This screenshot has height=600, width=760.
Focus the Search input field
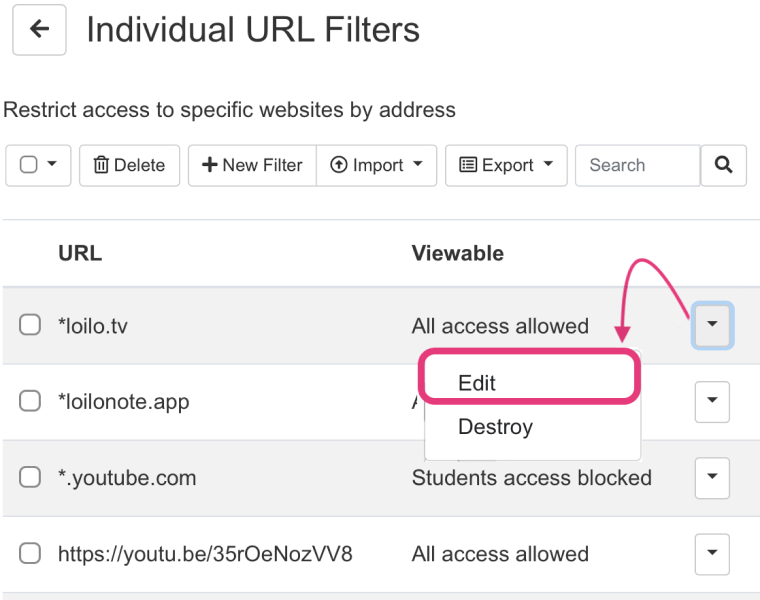pyautogui.click(x=638, y=165)
